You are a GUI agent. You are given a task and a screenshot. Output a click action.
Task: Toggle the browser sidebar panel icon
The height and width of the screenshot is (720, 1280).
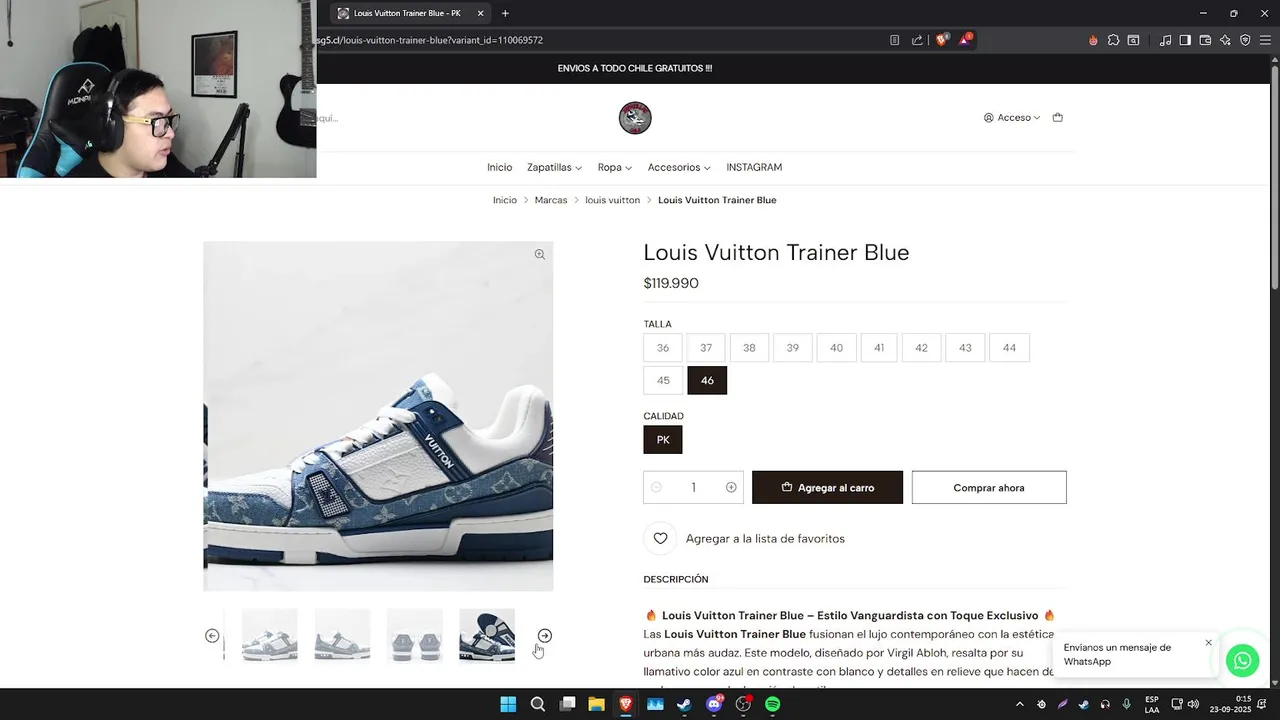pos(1185,40)
